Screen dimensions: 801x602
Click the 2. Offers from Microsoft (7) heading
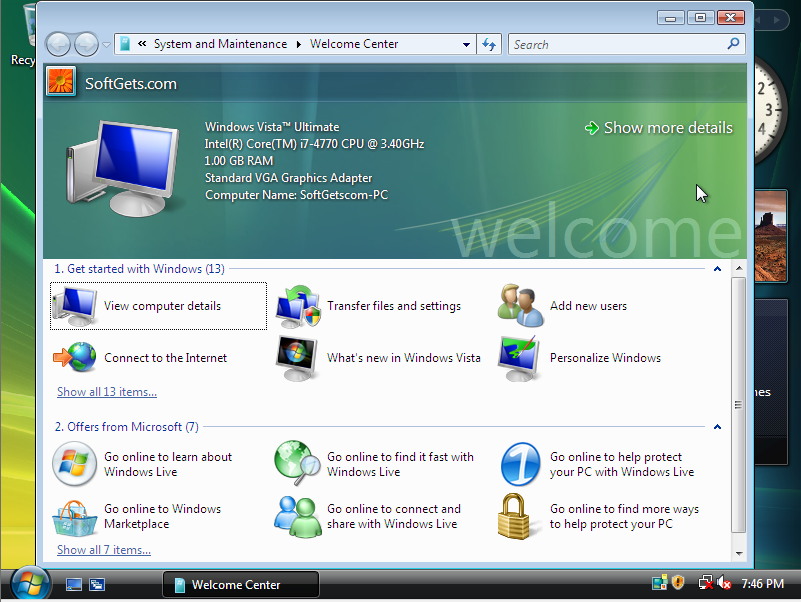(x=127, y=427)
